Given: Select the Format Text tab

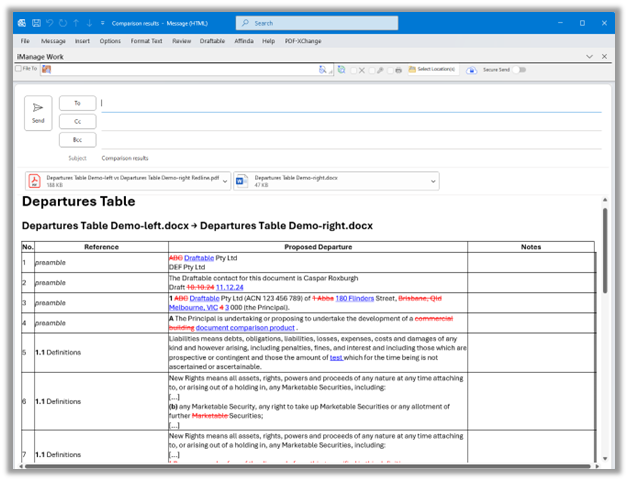Looking at the screenshot, I should point(146,41).
